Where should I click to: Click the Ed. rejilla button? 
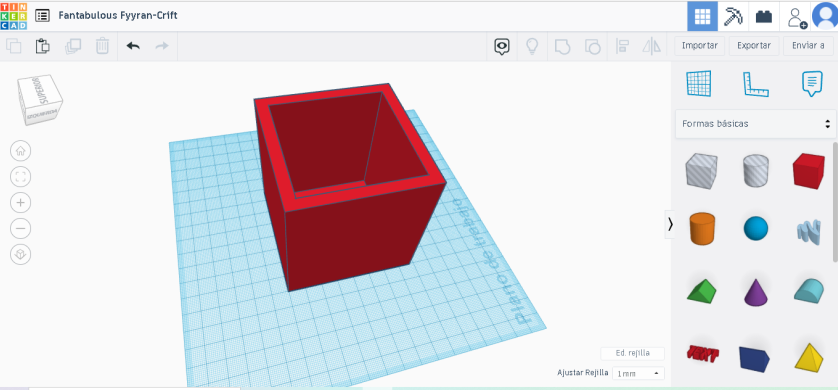632,353
